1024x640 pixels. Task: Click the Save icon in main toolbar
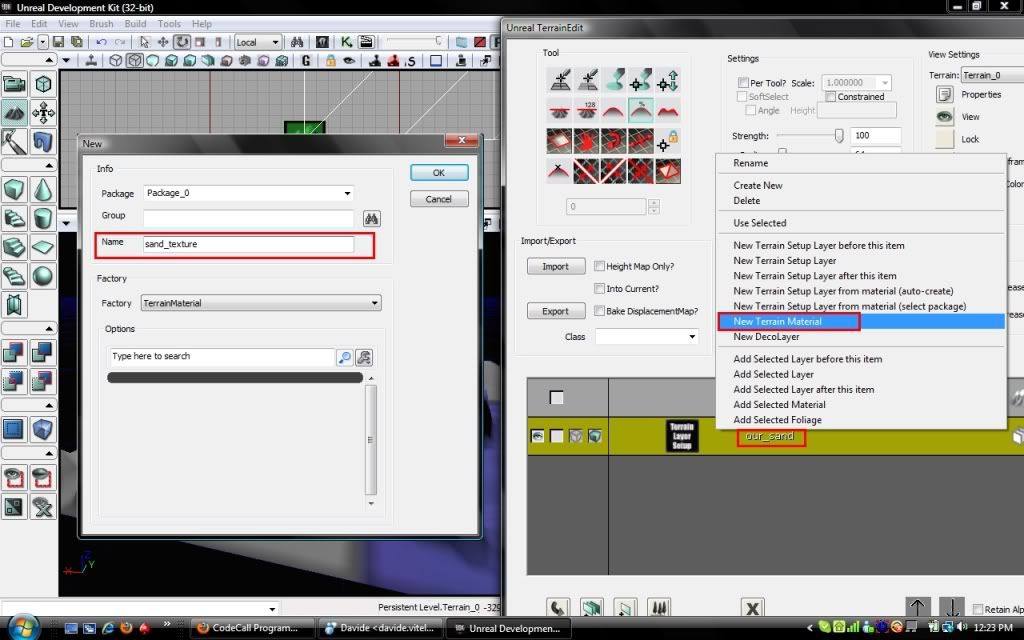[58, 42]
